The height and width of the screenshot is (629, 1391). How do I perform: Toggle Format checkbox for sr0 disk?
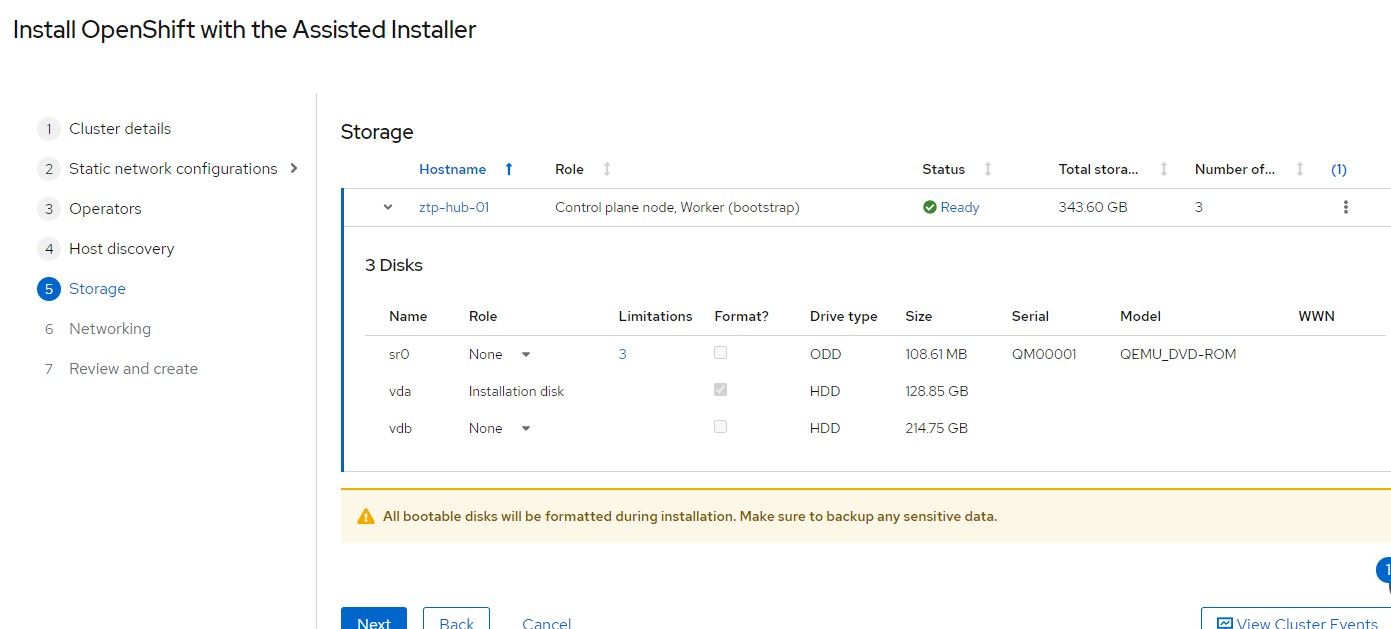coord(721,353)
